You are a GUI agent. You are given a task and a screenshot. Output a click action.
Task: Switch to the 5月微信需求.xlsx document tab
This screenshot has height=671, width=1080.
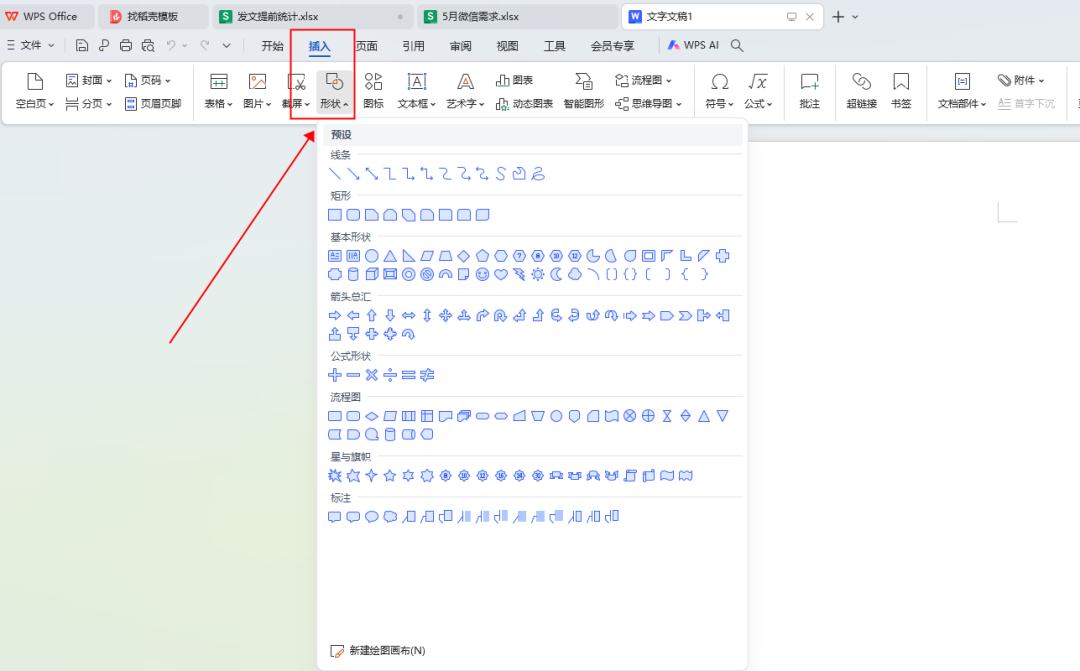[517, 17]
